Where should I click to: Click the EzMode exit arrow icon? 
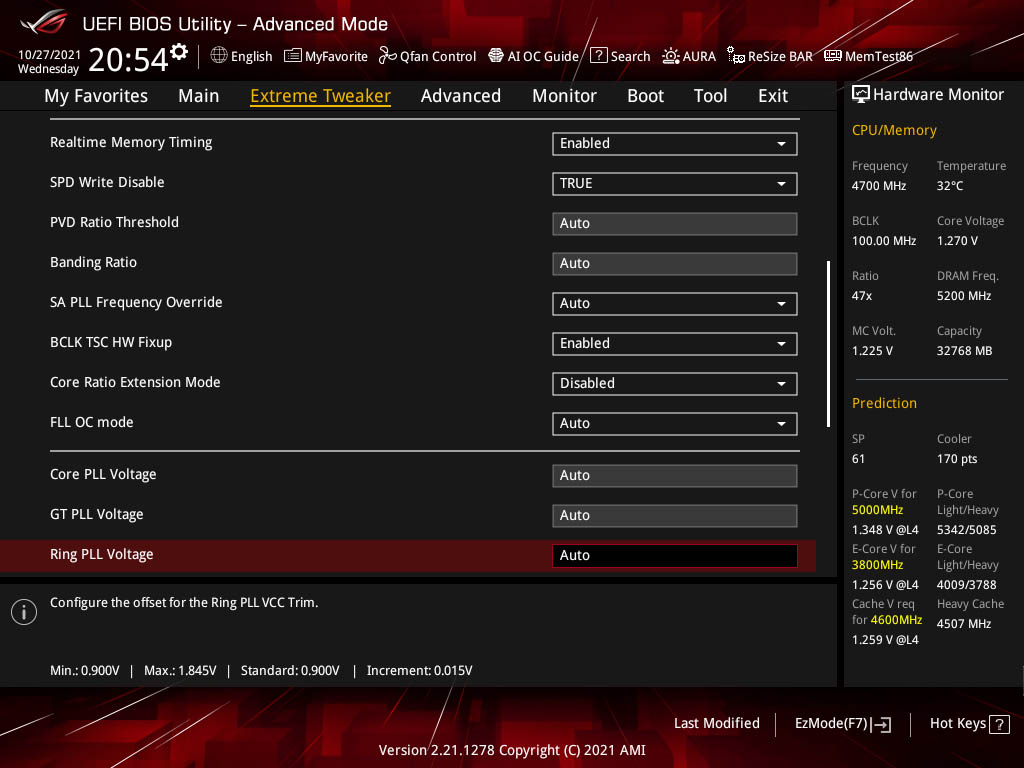coord(882,724)
